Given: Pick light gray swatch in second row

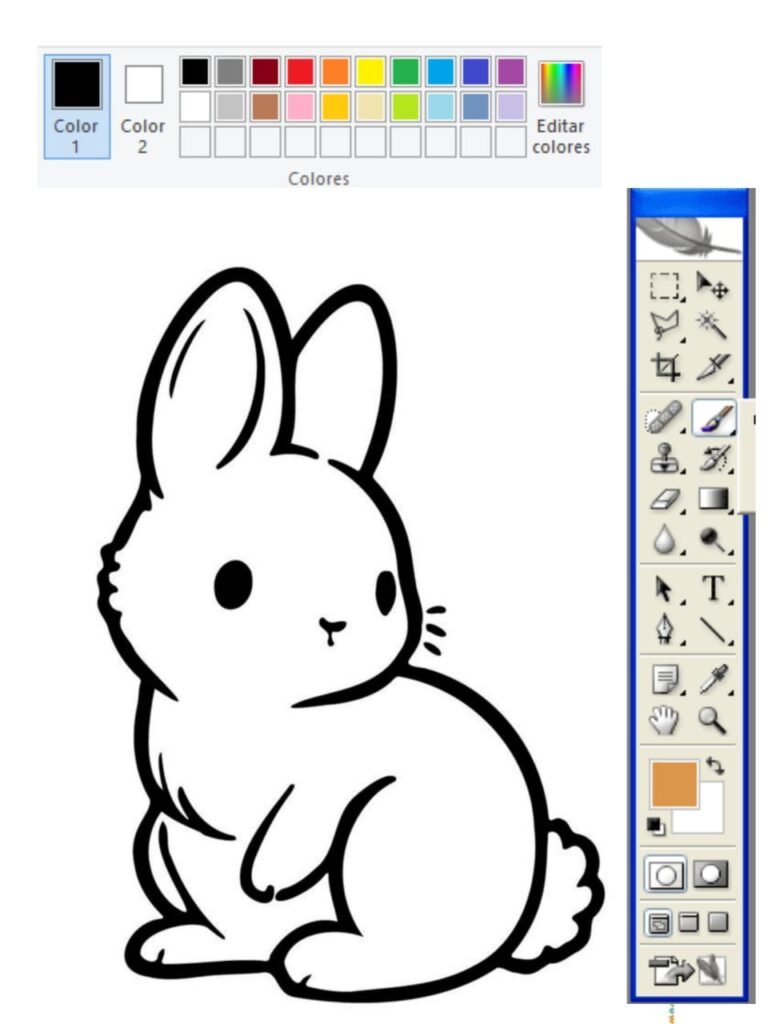Looking at the screenshot, I should 230,106.
